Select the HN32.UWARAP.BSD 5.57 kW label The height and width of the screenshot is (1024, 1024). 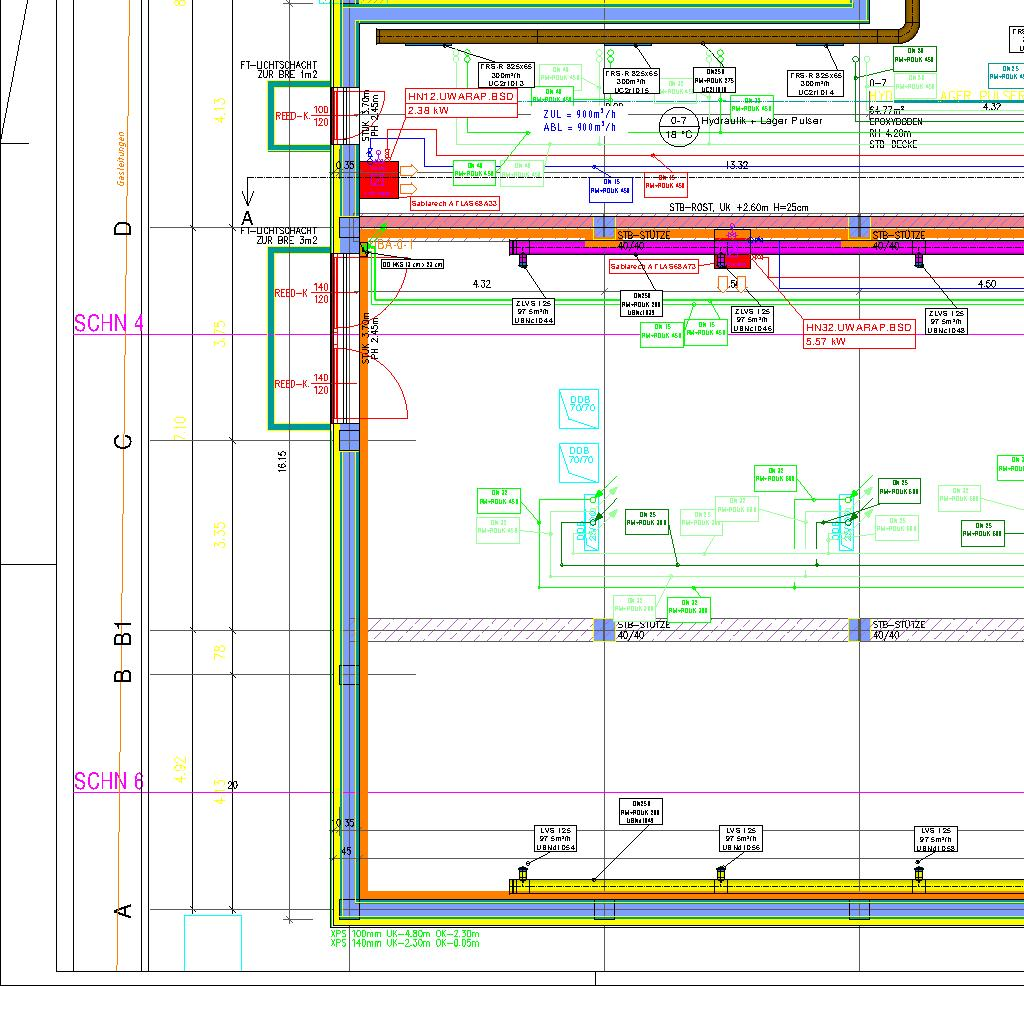coord(859,334)
